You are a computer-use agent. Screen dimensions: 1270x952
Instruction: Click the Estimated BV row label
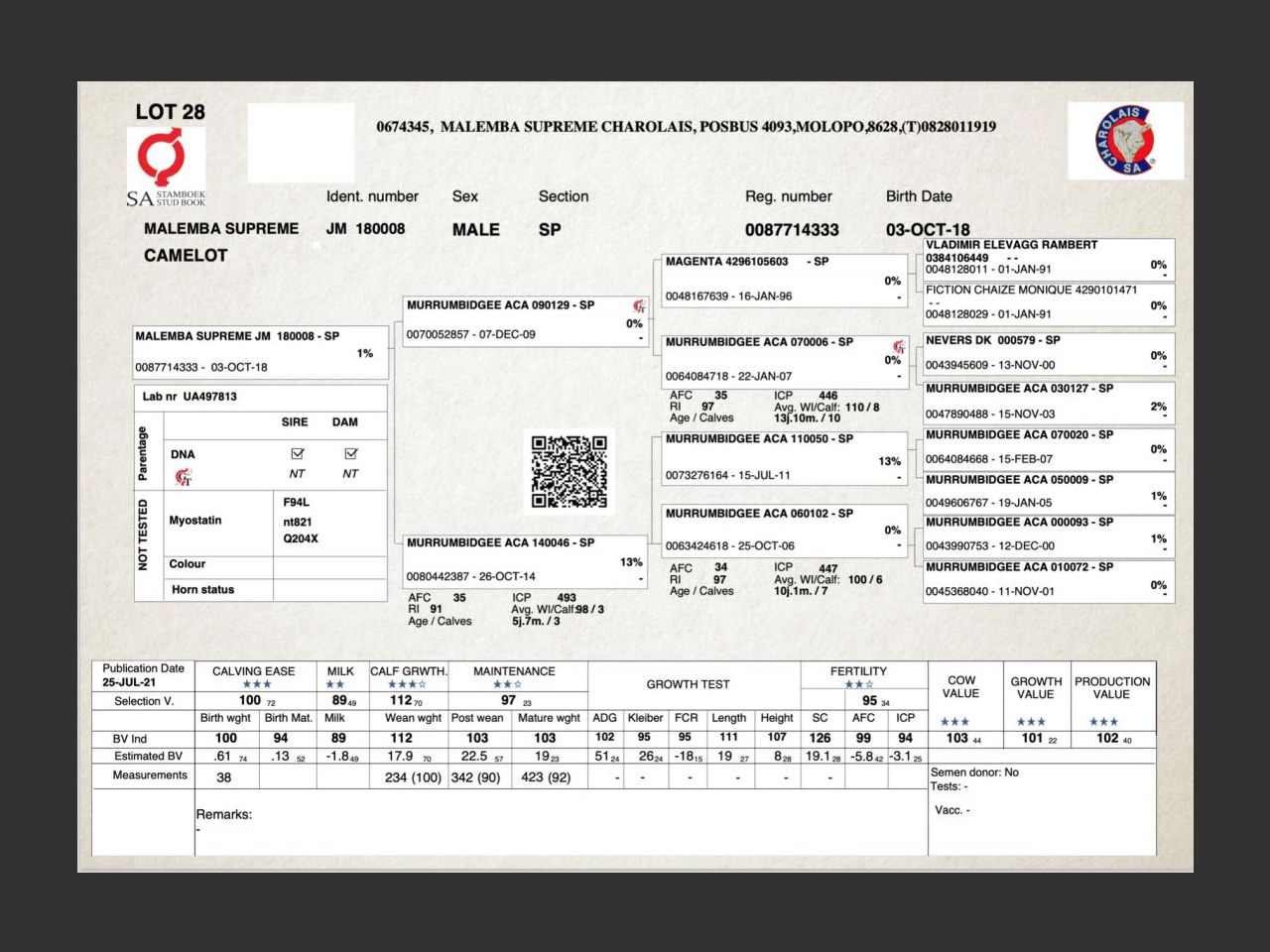[x=149, y=757]
